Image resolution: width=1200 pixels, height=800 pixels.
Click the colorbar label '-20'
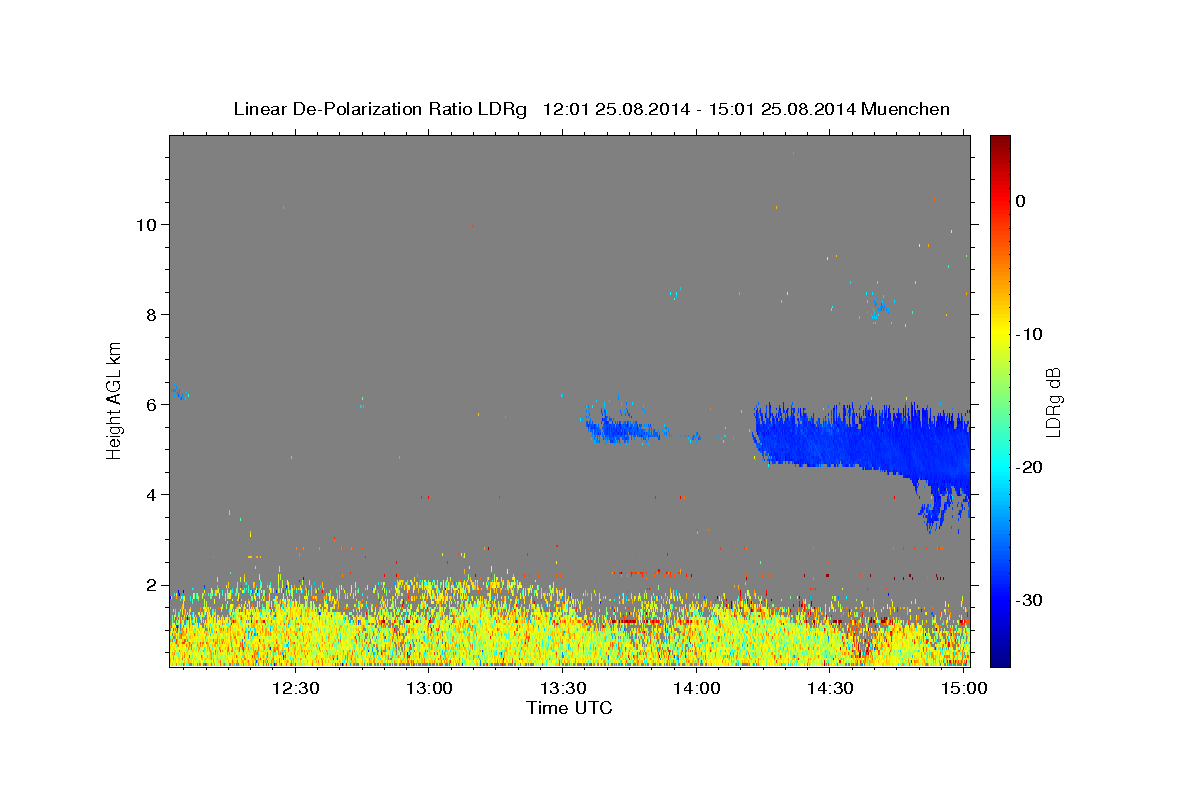(x=1030, y=467)
